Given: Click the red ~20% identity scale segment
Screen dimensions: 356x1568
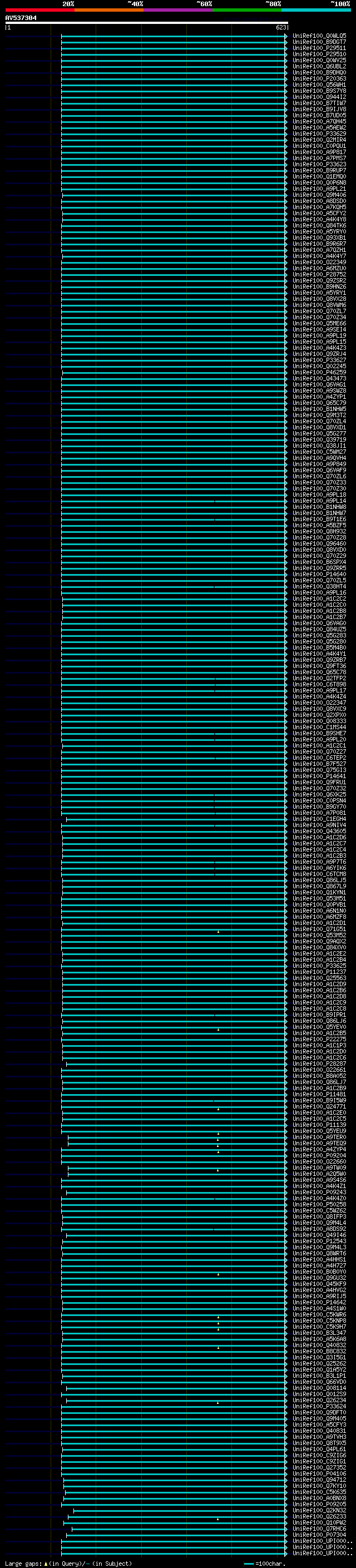Looking at the screenshot, I should coord(40,10).
